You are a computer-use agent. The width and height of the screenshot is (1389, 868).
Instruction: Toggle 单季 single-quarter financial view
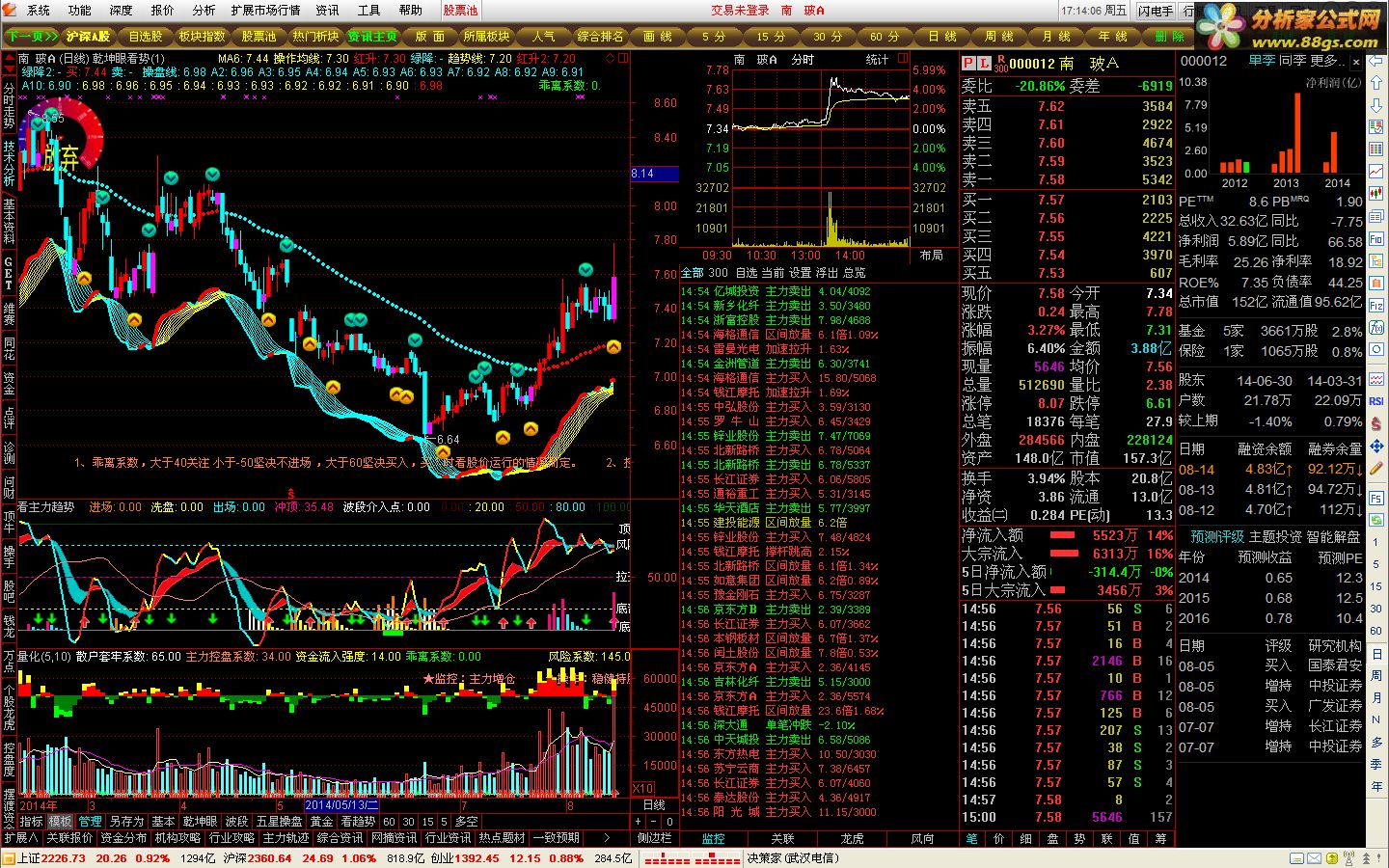pos(1261,61)
